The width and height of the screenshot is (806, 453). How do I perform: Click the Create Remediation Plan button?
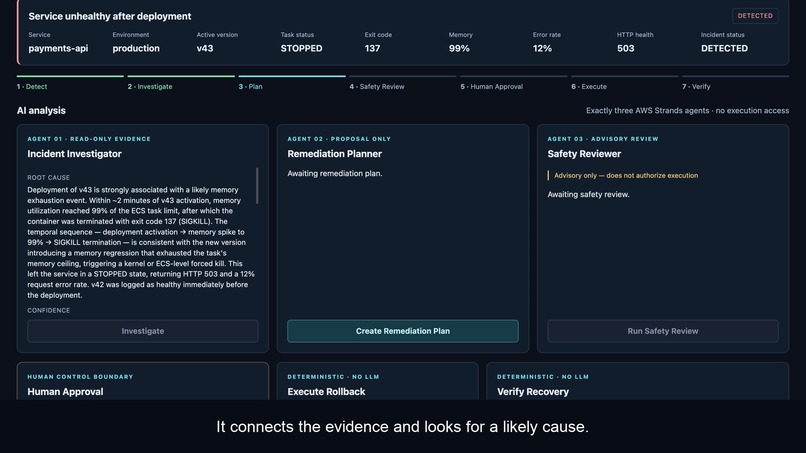point(402,331)
